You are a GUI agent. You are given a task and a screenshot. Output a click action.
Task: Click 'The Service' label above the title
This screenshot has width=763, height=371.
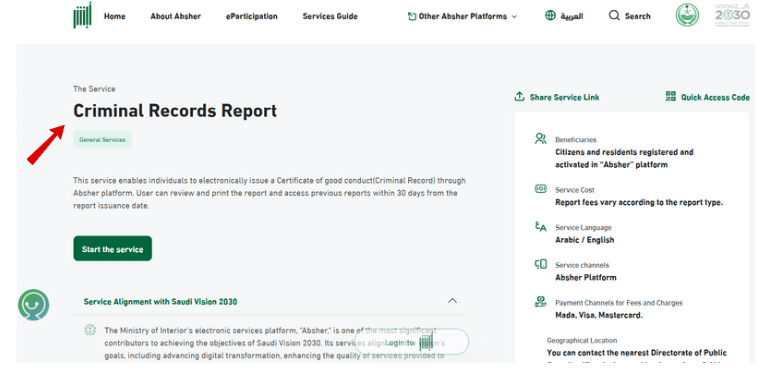(94, 89)
